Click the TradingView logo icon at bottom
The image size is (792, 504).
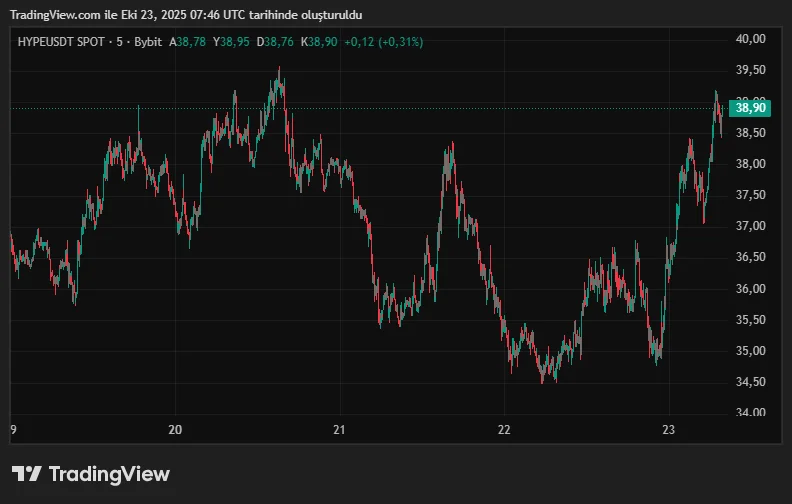point(26,474)
